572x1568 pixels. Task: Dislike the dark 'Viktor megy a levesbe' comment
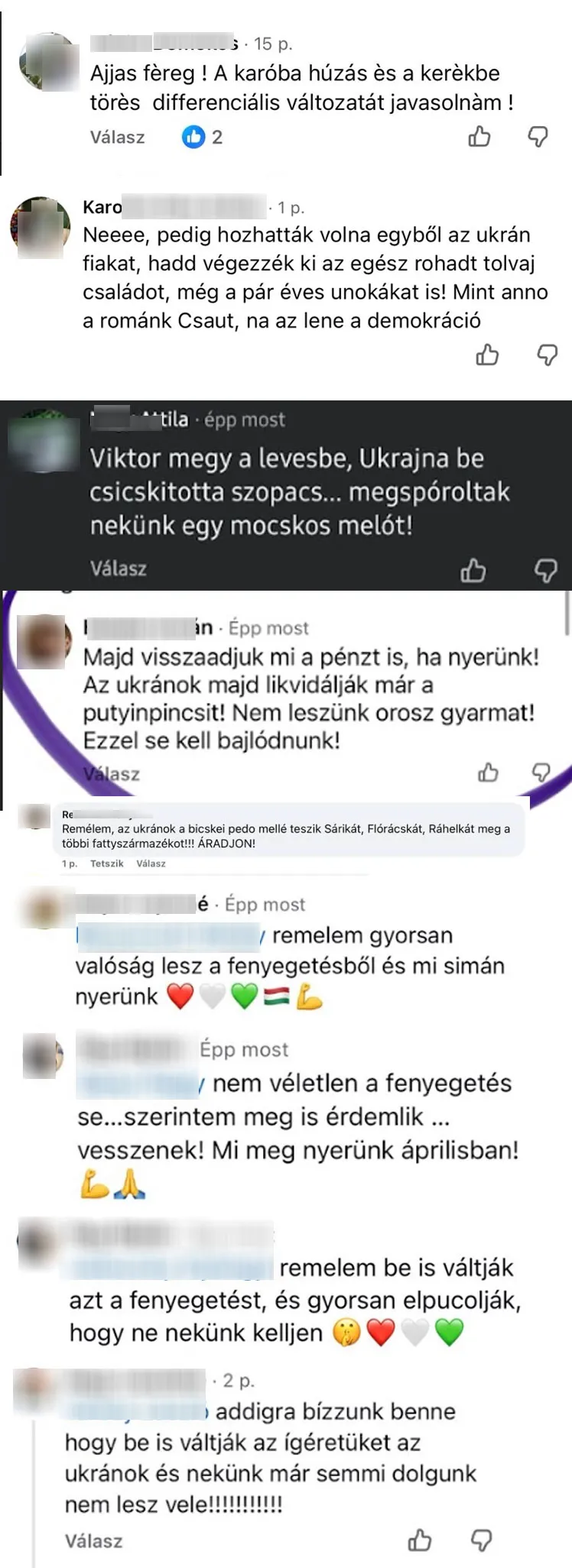click(x=545, y=571)
